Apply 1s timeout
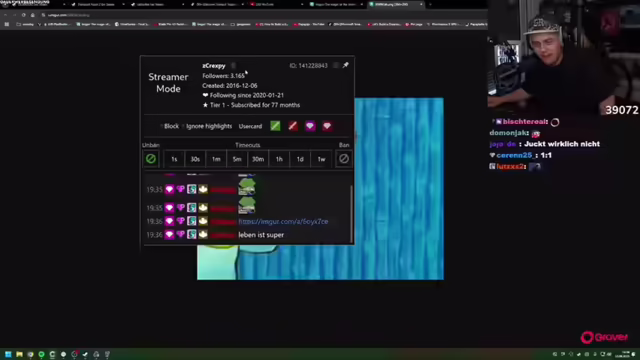This screenshot has height=360, width=640. pyautogui.click(x=174, y=159)
